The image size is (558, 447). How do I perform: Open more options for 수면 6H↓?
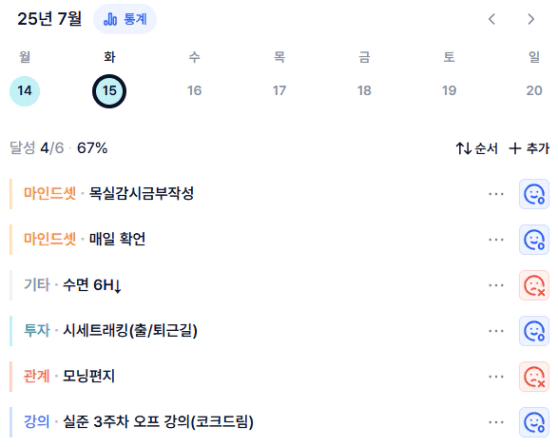point(496,285)
